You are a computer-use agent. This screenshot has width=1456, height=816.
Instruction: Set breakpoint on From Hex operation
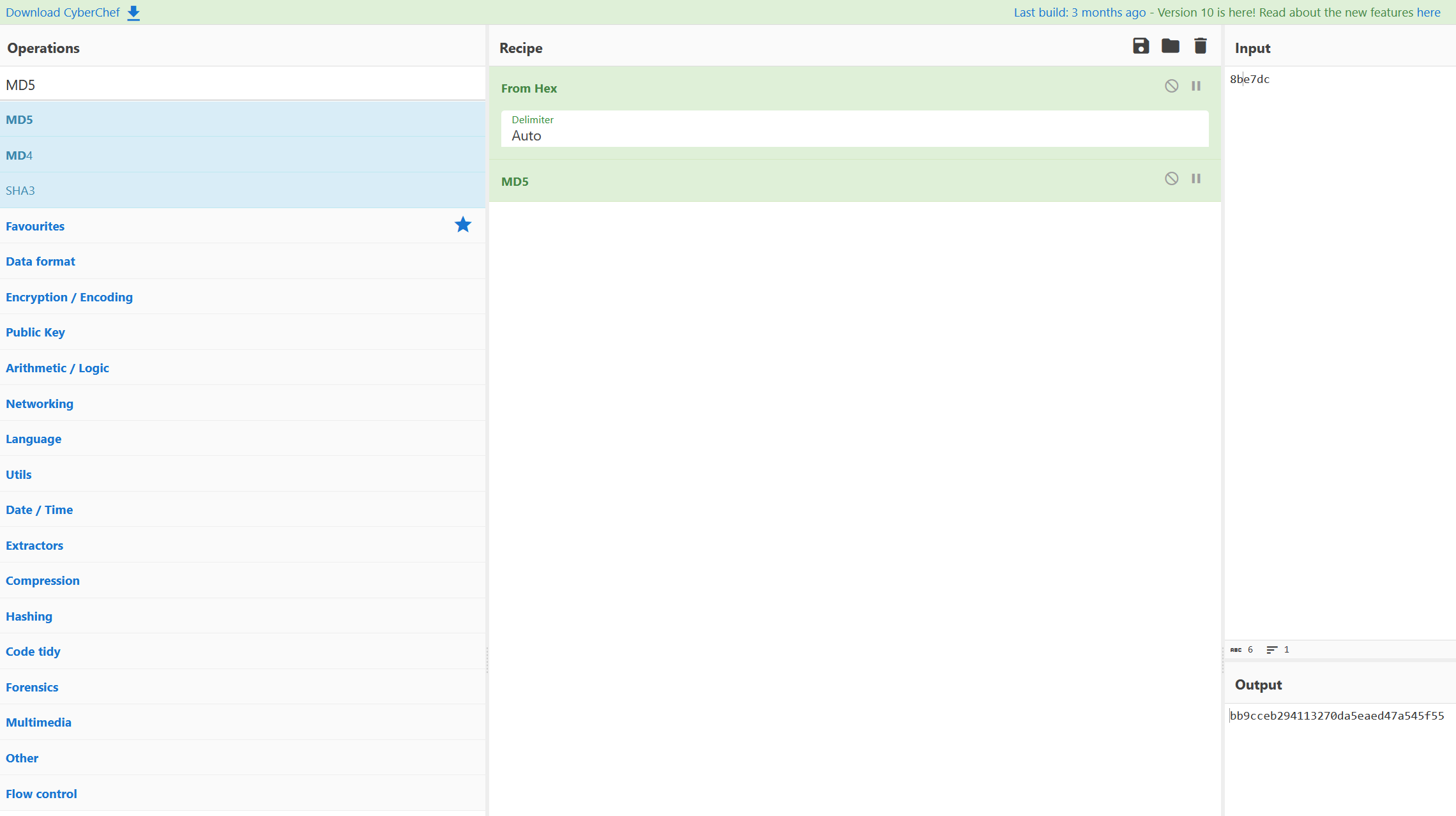pos(1196,86)
